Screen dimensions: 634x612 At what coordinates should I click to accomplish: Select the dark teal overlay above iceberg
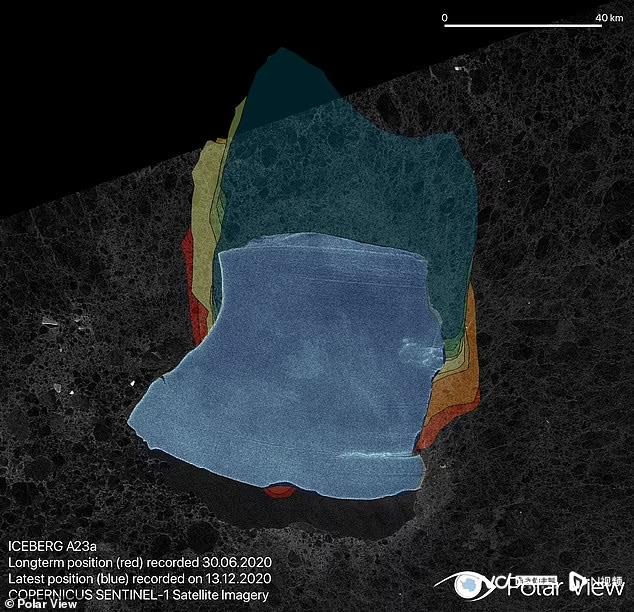tap(340, 160)
